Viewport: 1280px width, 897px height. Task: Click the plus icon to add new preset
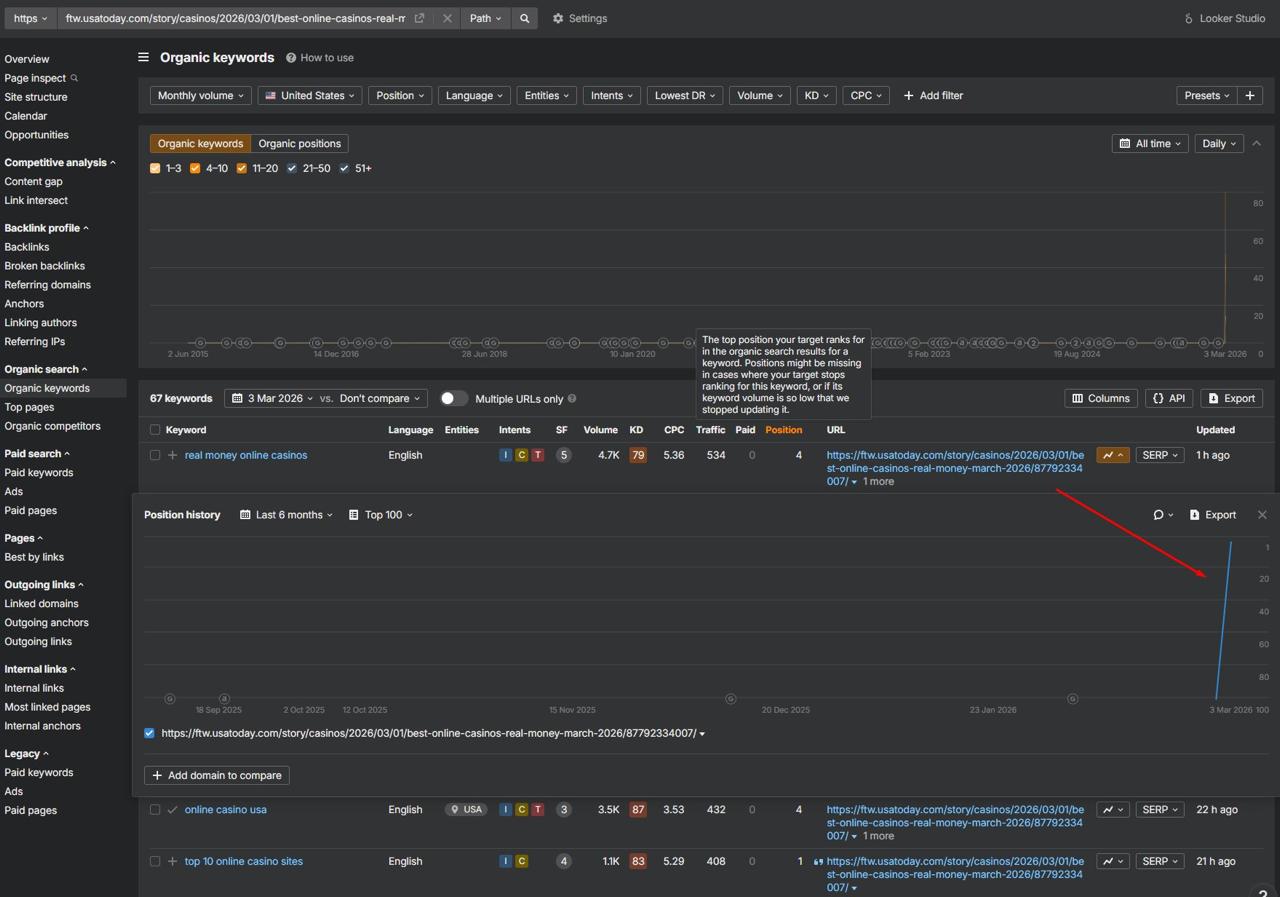(x=1250, y=96)
